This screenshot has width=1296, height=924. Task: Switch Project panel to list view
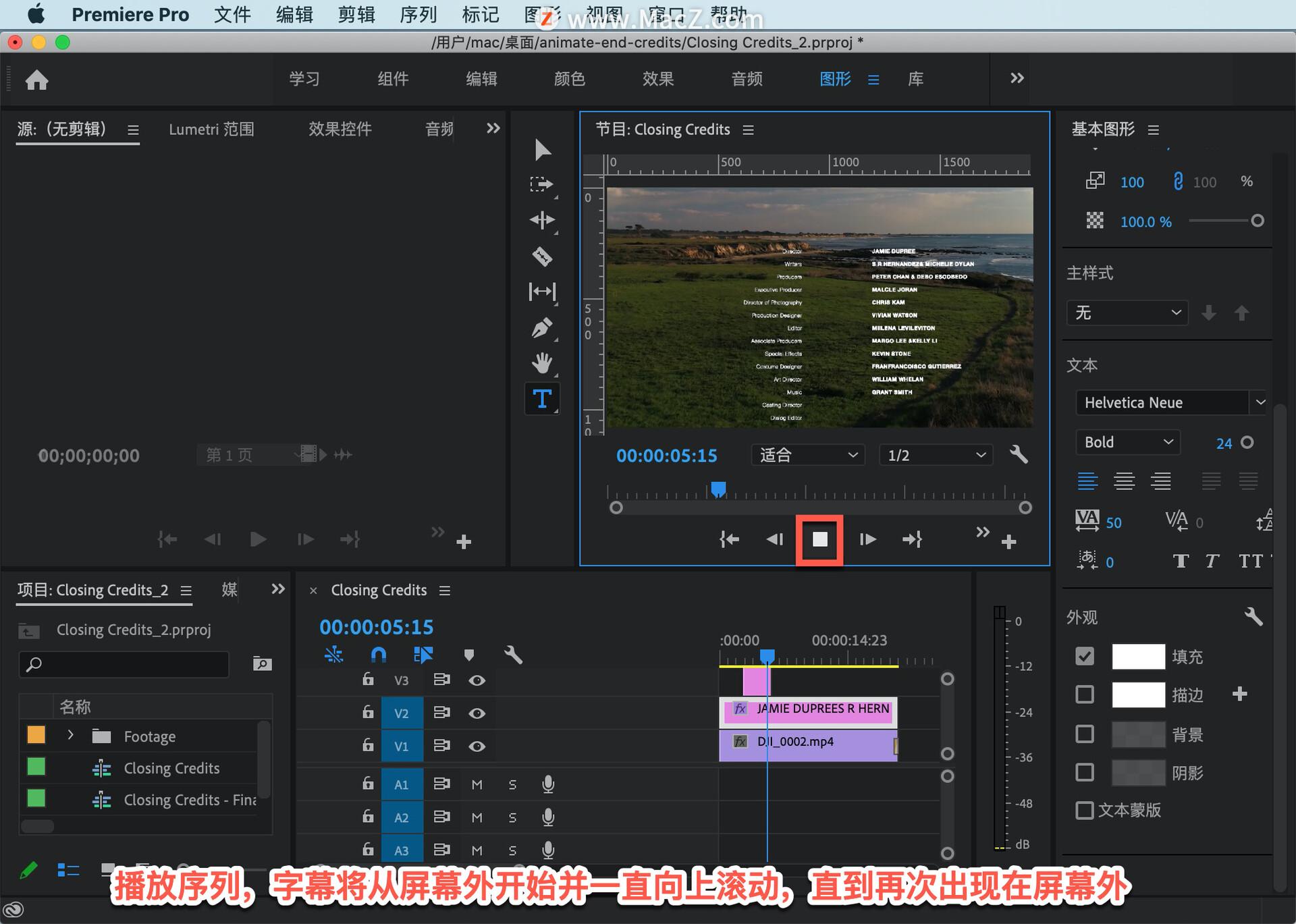pyautogui.click(x=68, y=870)
